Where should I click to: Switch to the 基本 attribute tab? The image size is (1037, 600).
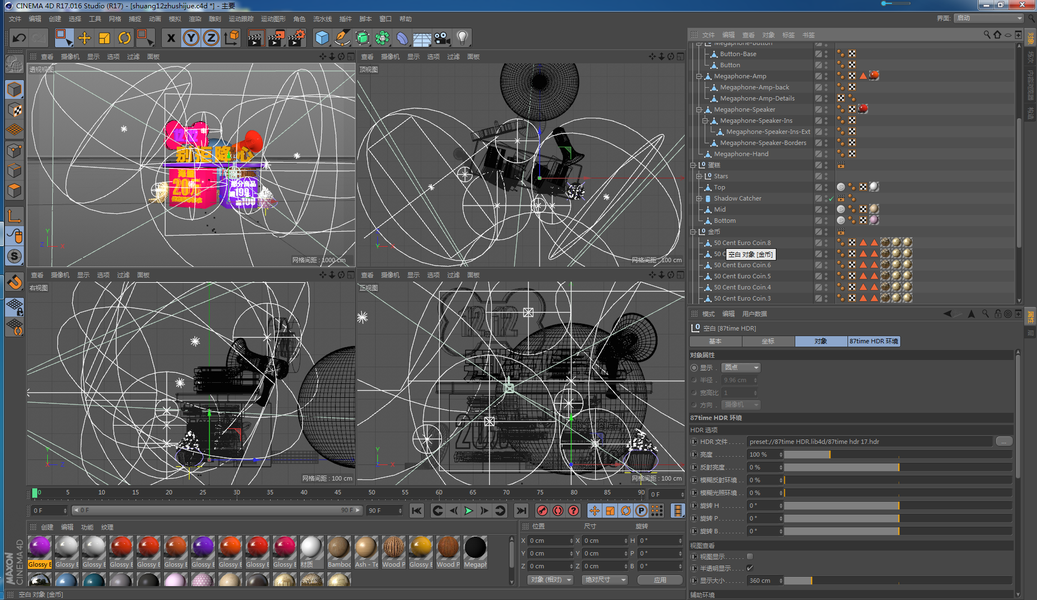[x=715, y=341]
